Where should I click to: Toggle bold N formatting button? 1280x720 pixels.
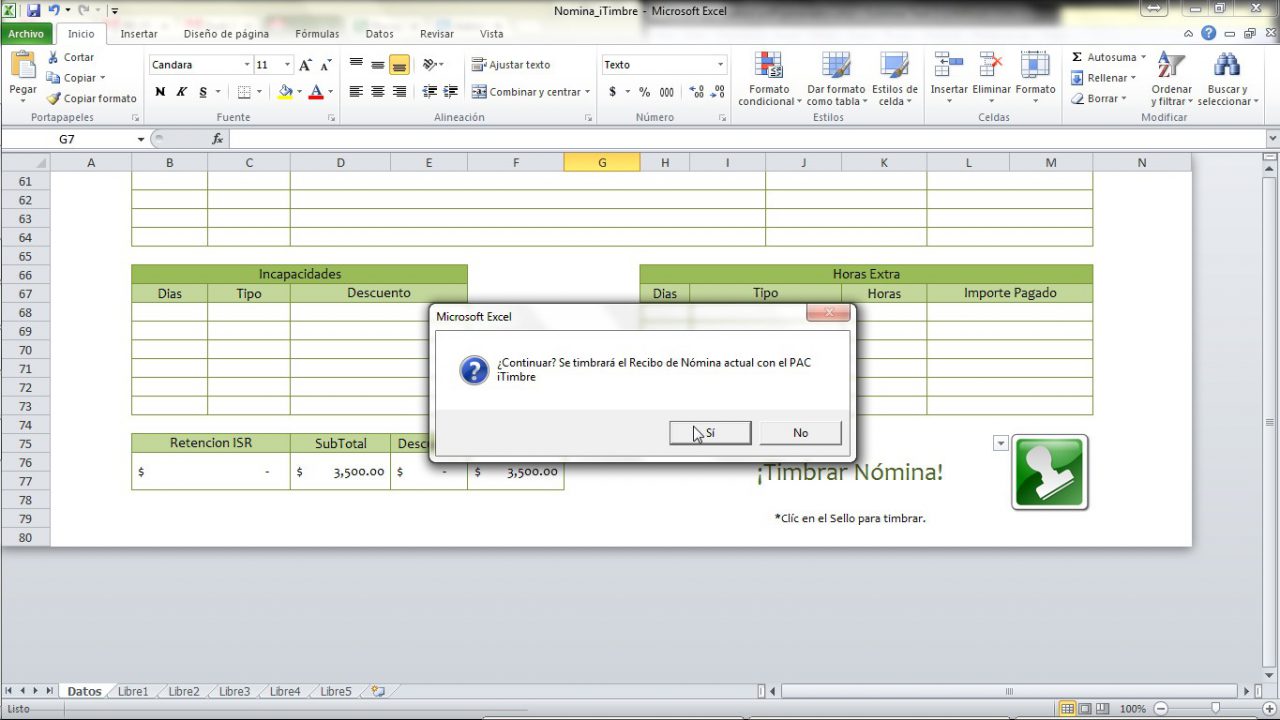[160, 92]
